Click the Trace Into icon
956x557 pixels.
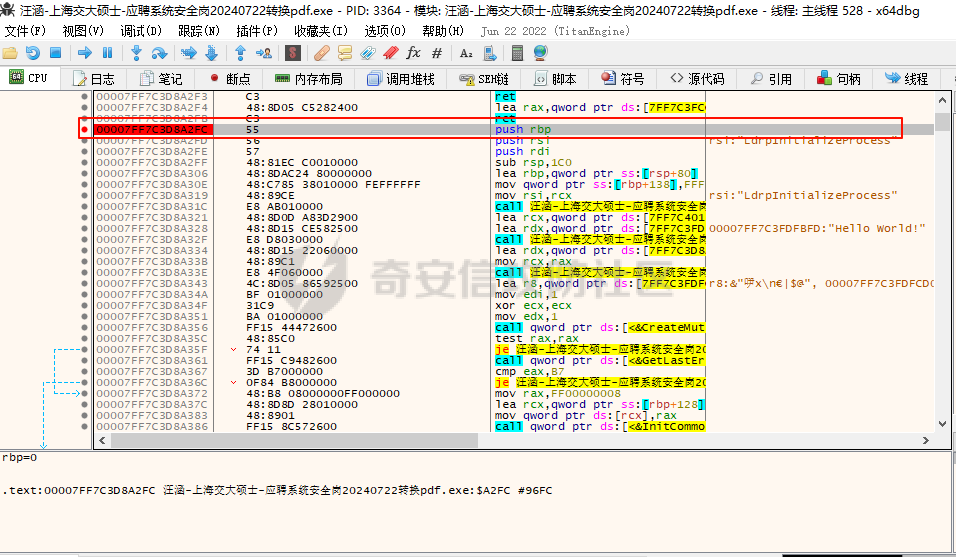tap(189, 53)
